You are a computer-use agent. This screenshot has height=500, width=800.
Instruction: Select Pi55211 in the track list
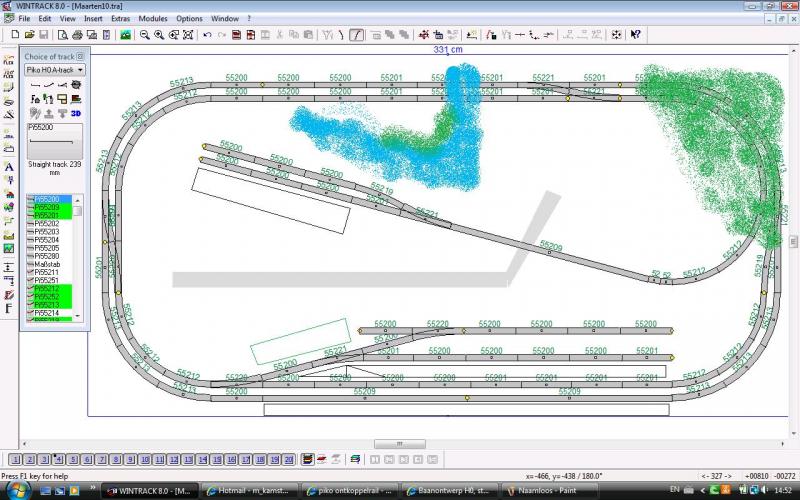49,272
